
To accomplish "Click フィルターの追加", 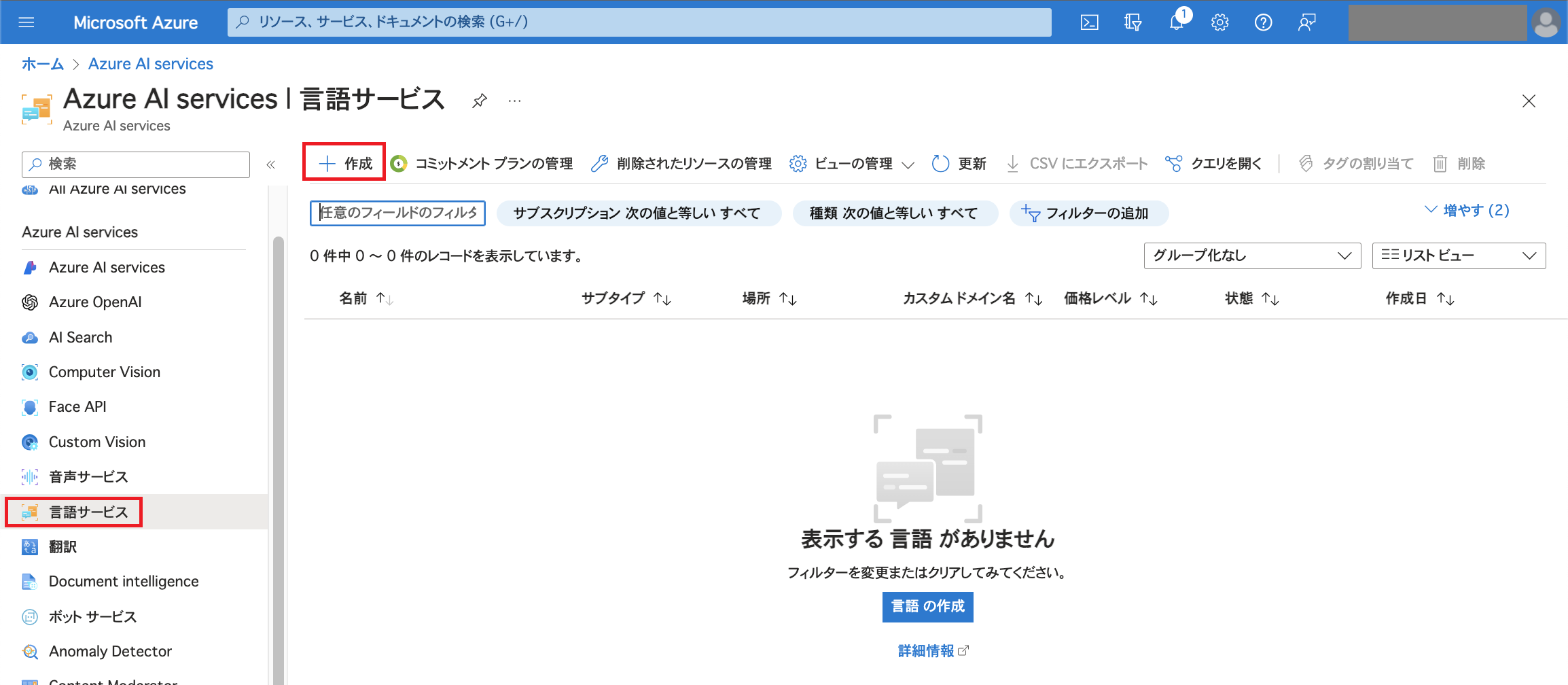I will [1088, 213].
